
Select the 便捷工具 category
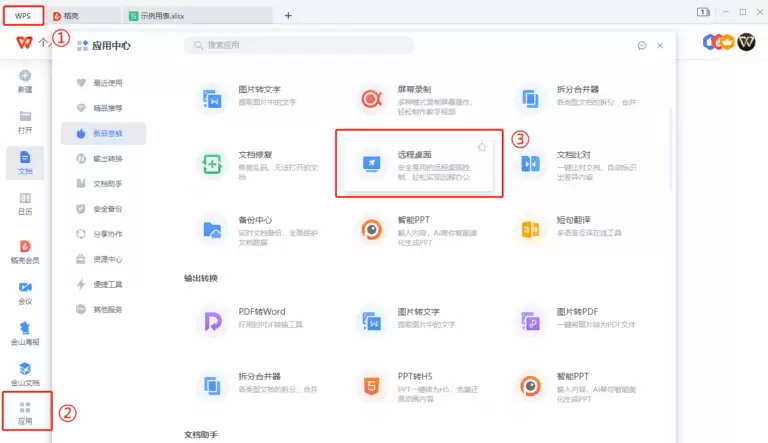click(x=100, y=284)
